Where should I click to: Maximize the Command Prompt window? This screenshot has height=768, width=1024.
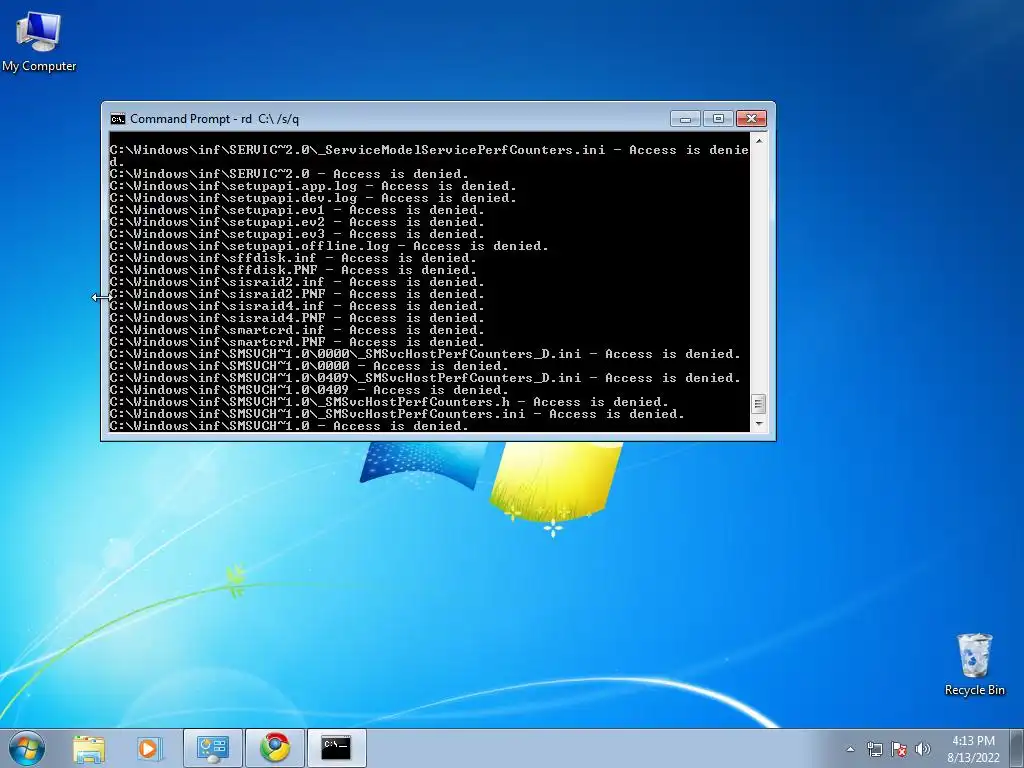pos(718,119)
